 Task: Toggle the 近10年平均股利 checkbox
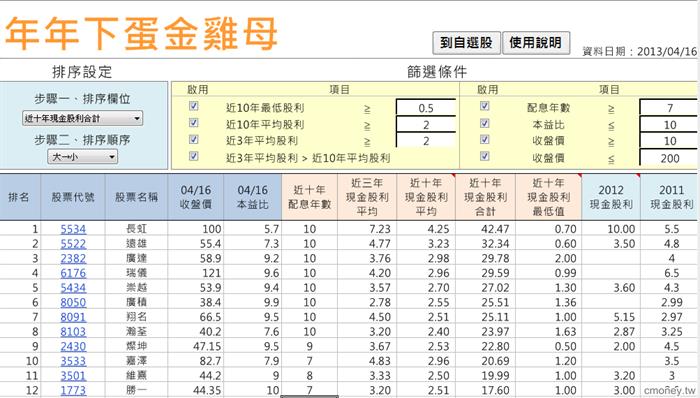194,123
